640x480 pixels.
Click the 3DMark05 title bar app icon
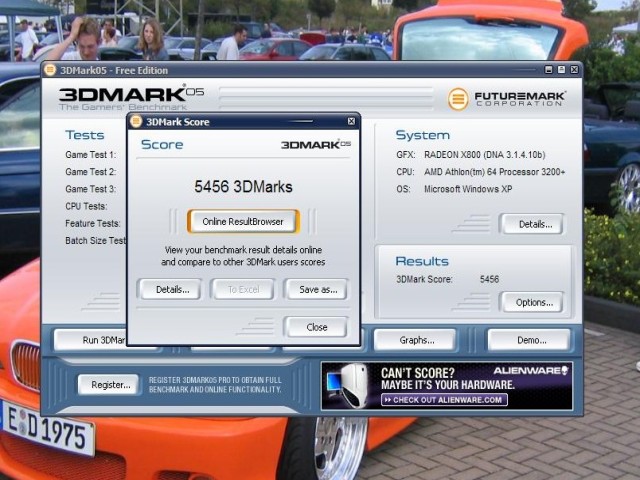click(x=50, y=70)
